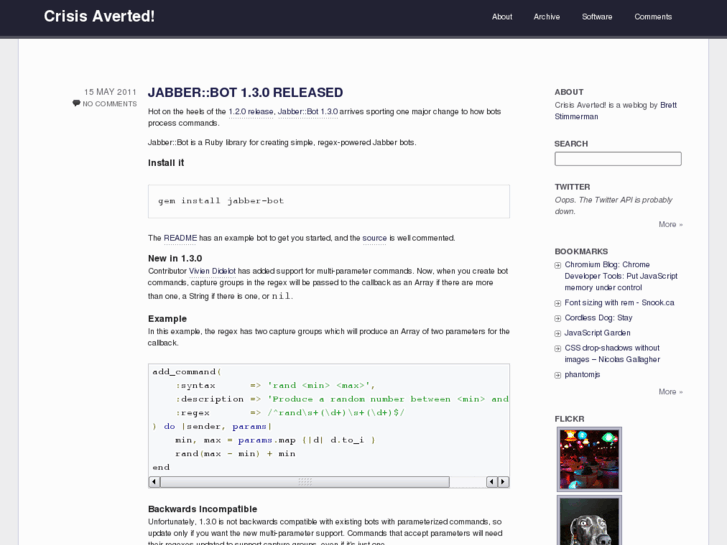The width and height of the screenshot is (727, 545).
Task: Open the colorful lights Flickr thumbnail
Action: (589, 459)
